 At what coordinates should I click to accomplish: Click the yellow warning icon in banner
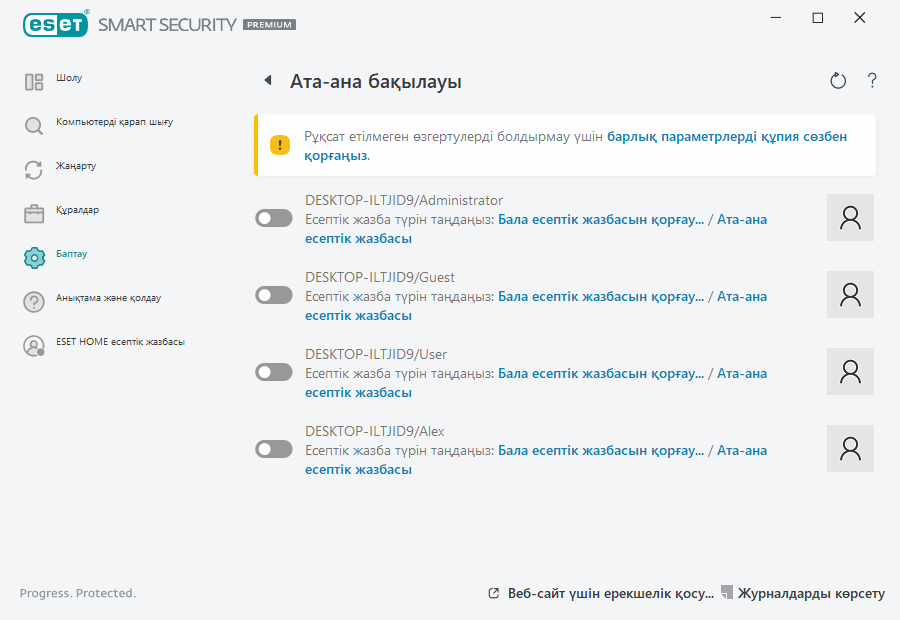pos(280,145)
